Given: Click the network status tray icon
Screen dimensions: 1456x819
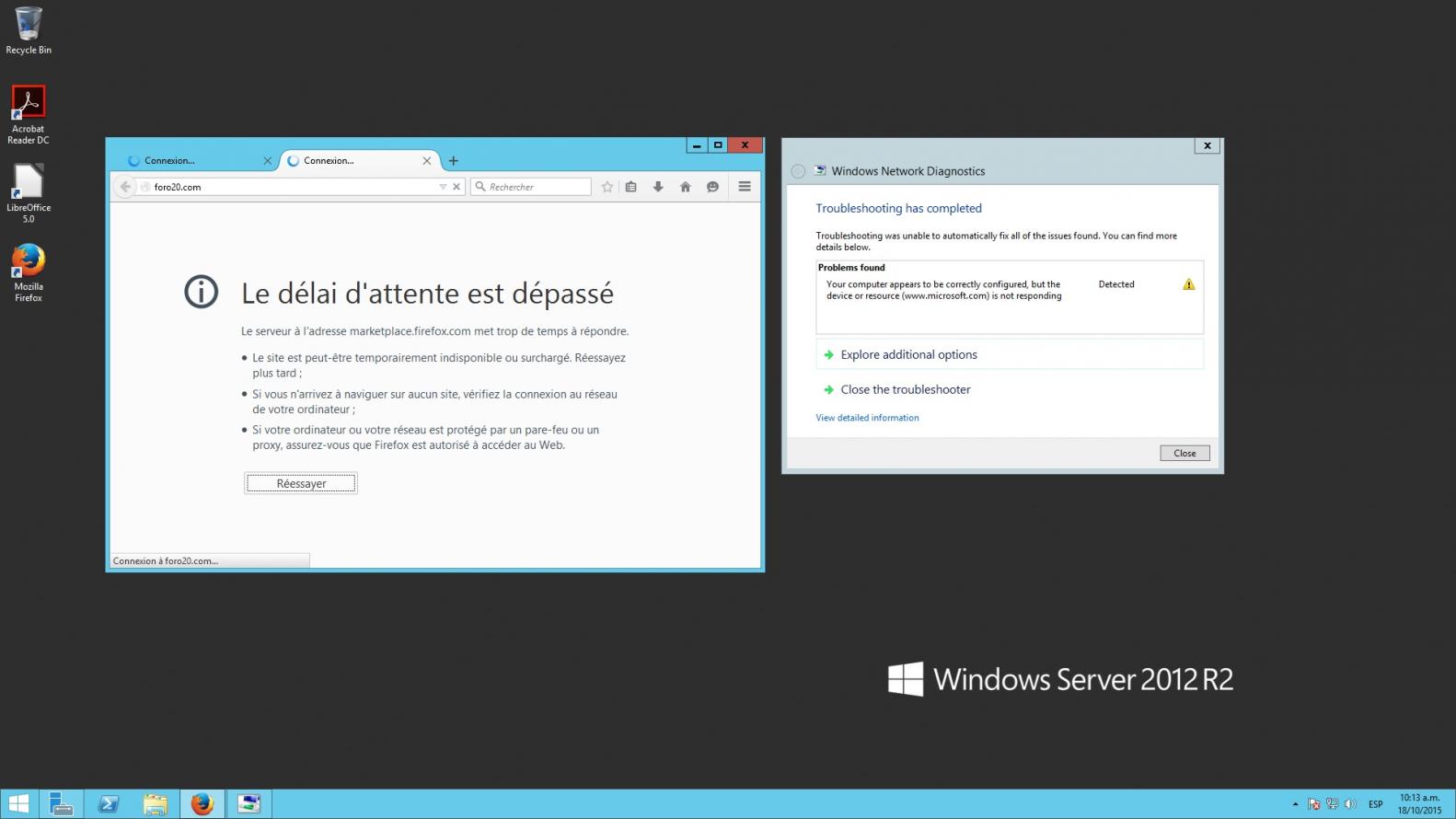Looking at the screenshot, I should (x=1332, y=804).
